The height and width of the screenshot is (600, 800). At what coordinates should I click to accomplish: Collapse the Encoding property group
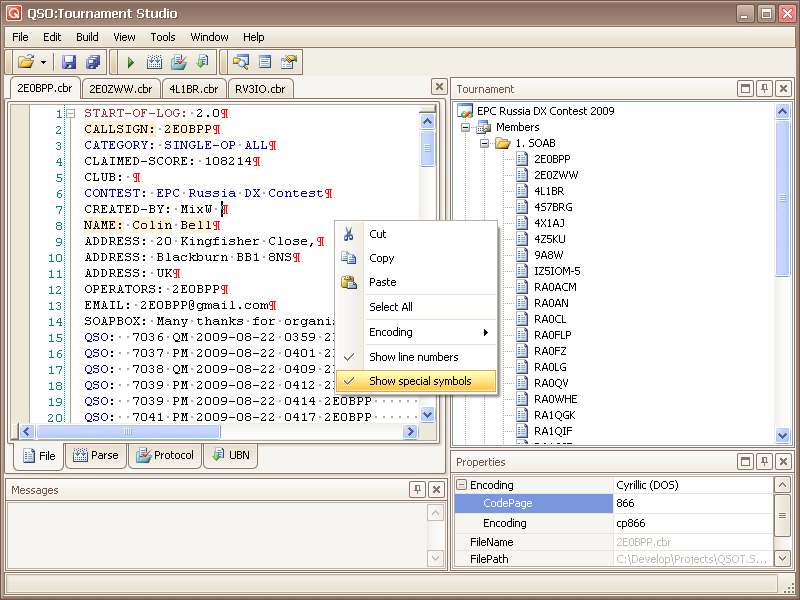461,485
